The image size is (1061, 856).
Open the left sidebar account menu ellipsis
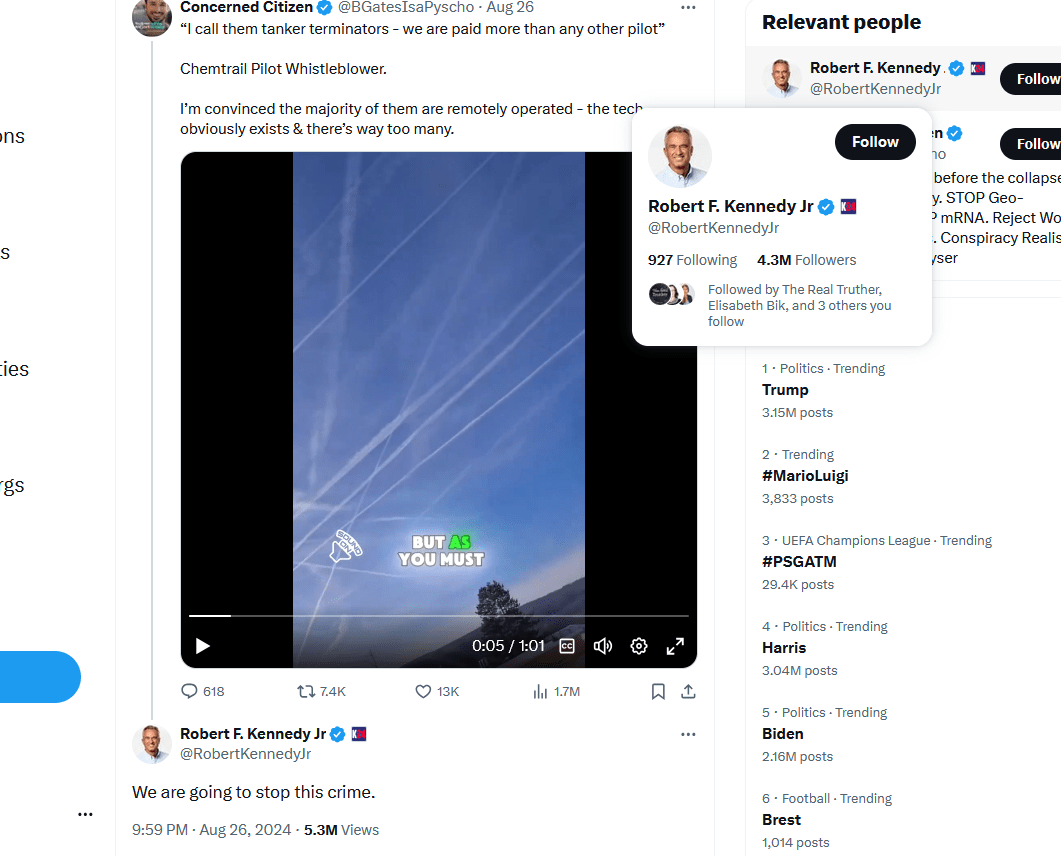coord(85,814)
